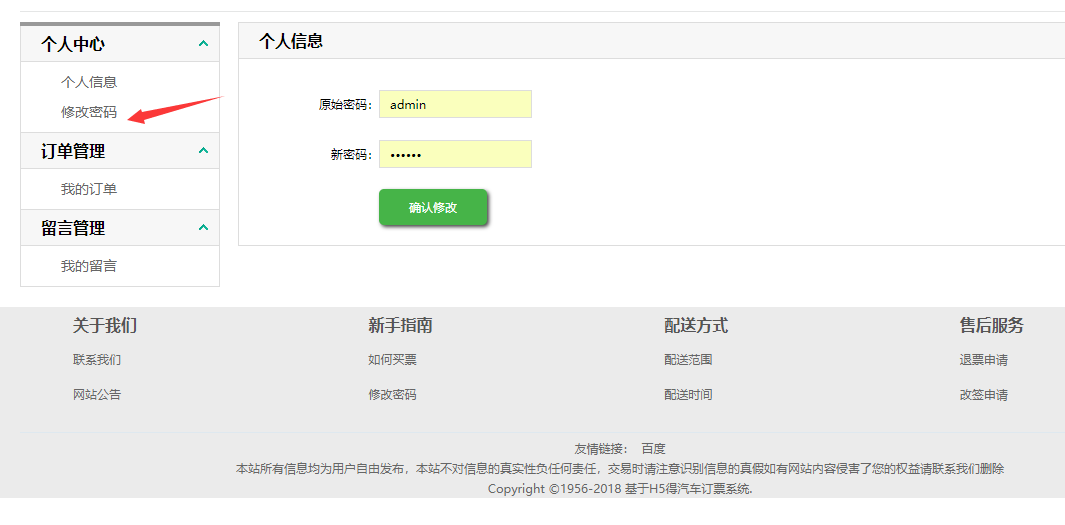
Task: Open the 配送范围 footer link
Action: (688, 360)
